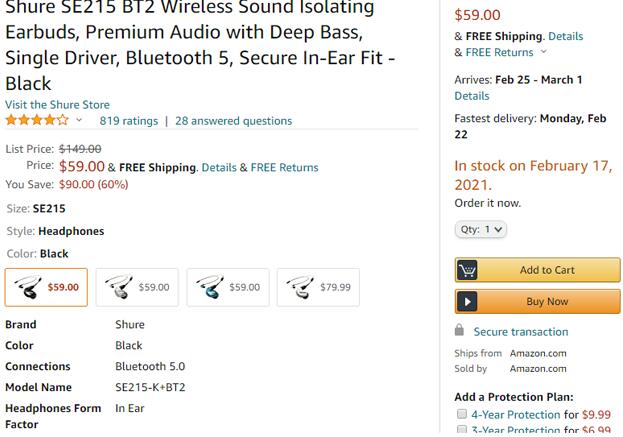Screen dimensions: 623x437
Task: Click the play icon on Buy Now
Action: point(467,301)
